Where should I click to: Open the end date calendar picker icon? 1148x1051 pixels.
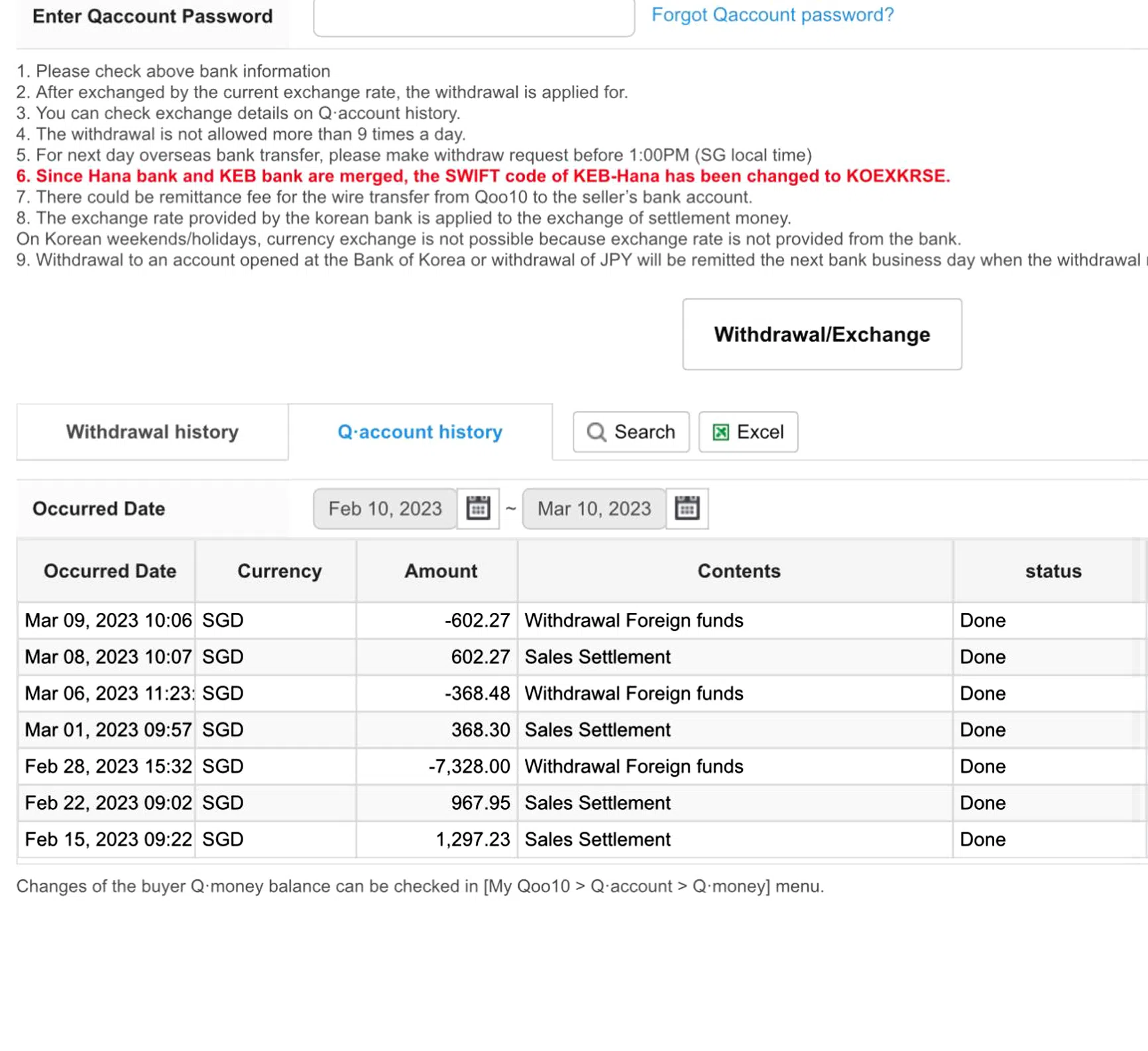tap(687, 508)
